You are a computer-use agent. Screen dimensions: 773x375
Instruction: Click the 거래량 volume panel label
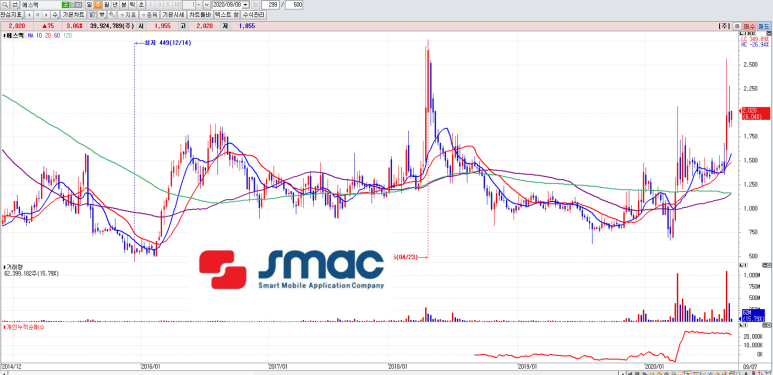pos(13,267)
